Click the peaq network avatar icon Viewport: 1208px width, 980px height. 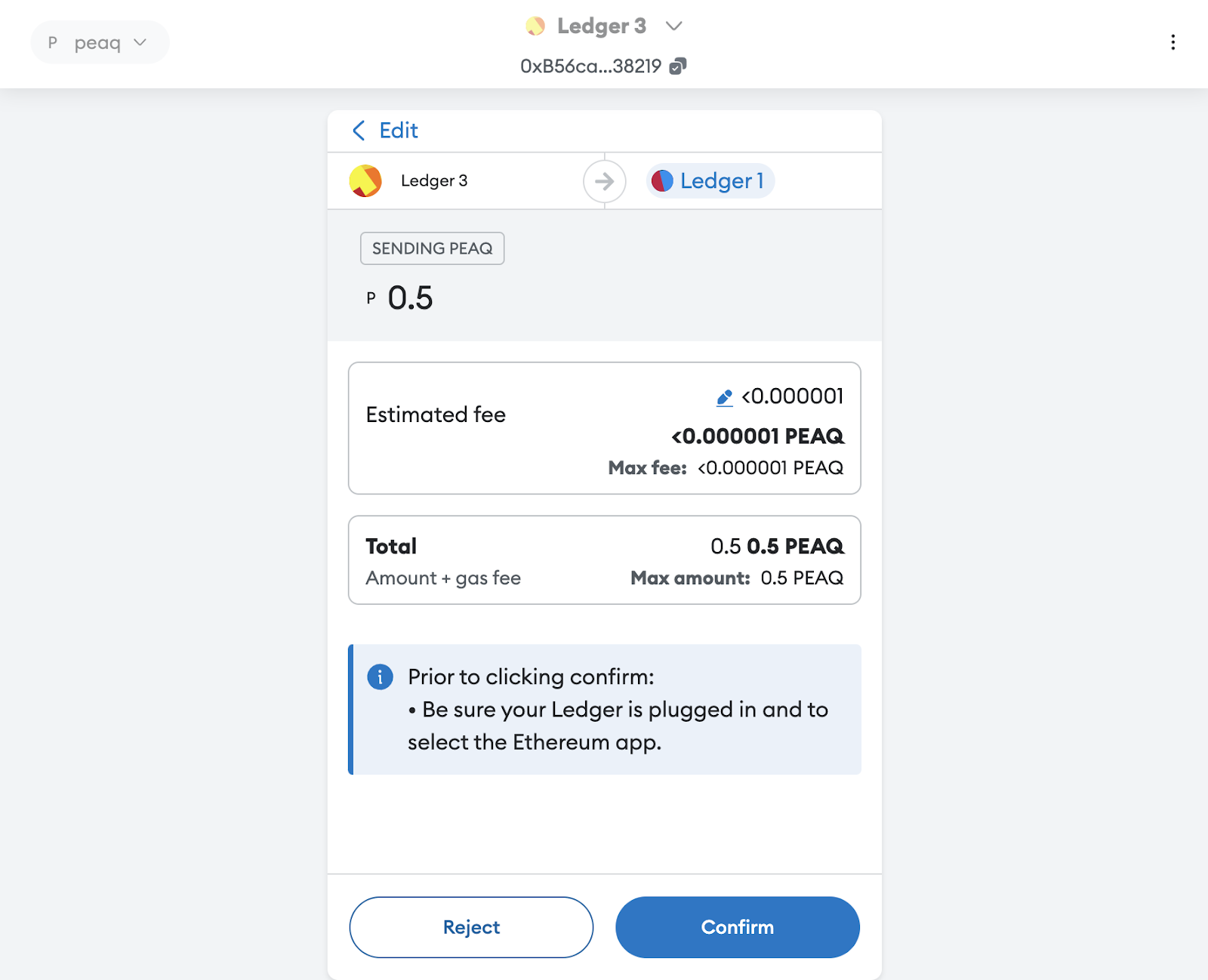(51, 42)
